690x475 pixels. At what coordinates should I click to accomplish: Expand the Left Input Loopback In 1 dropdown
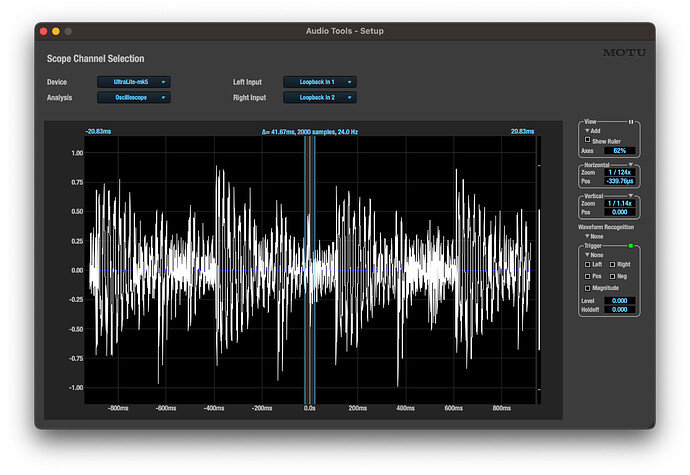319,82
